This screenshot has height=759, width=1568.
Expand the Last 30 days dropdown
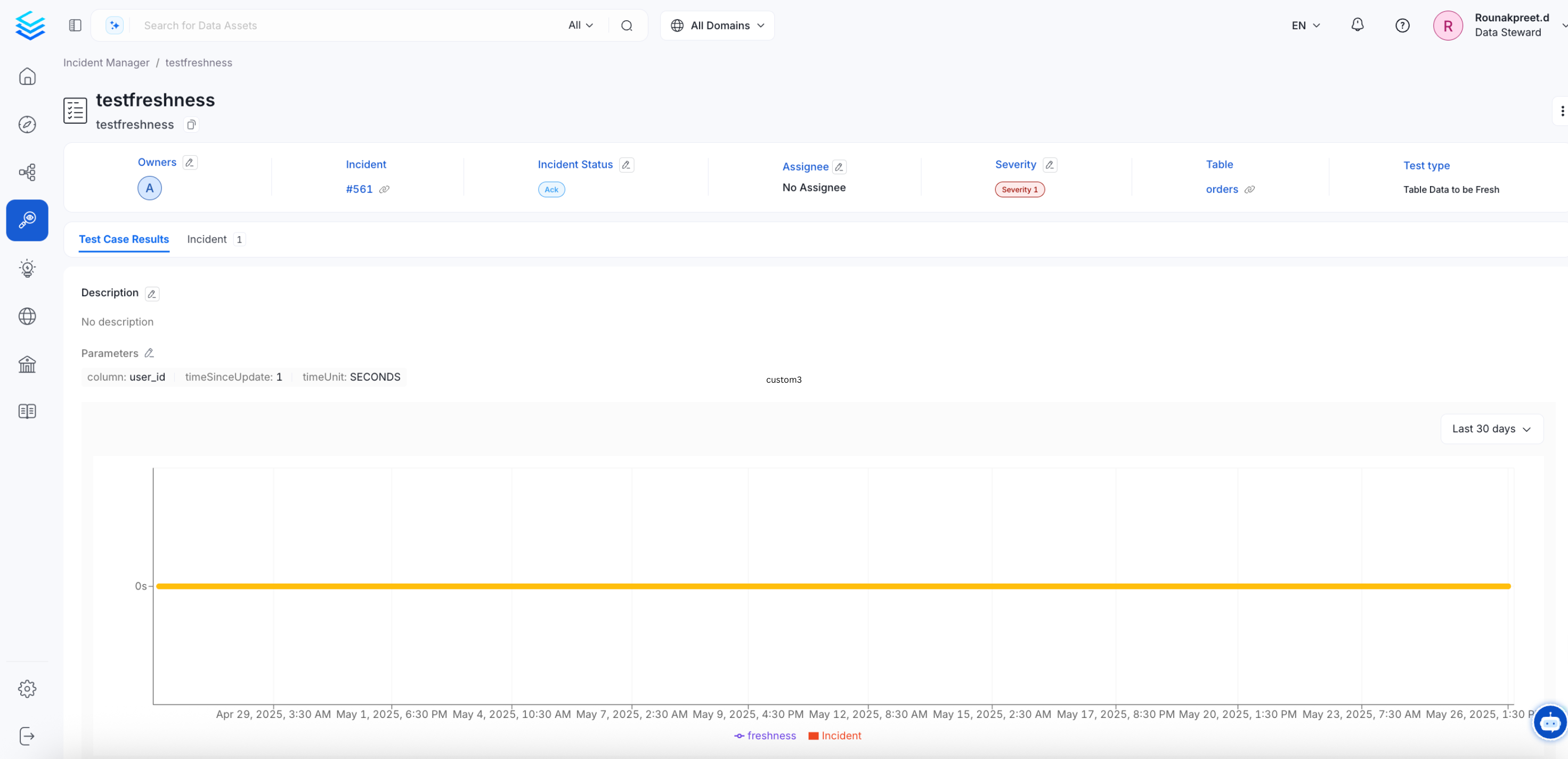click(1491, 429)
